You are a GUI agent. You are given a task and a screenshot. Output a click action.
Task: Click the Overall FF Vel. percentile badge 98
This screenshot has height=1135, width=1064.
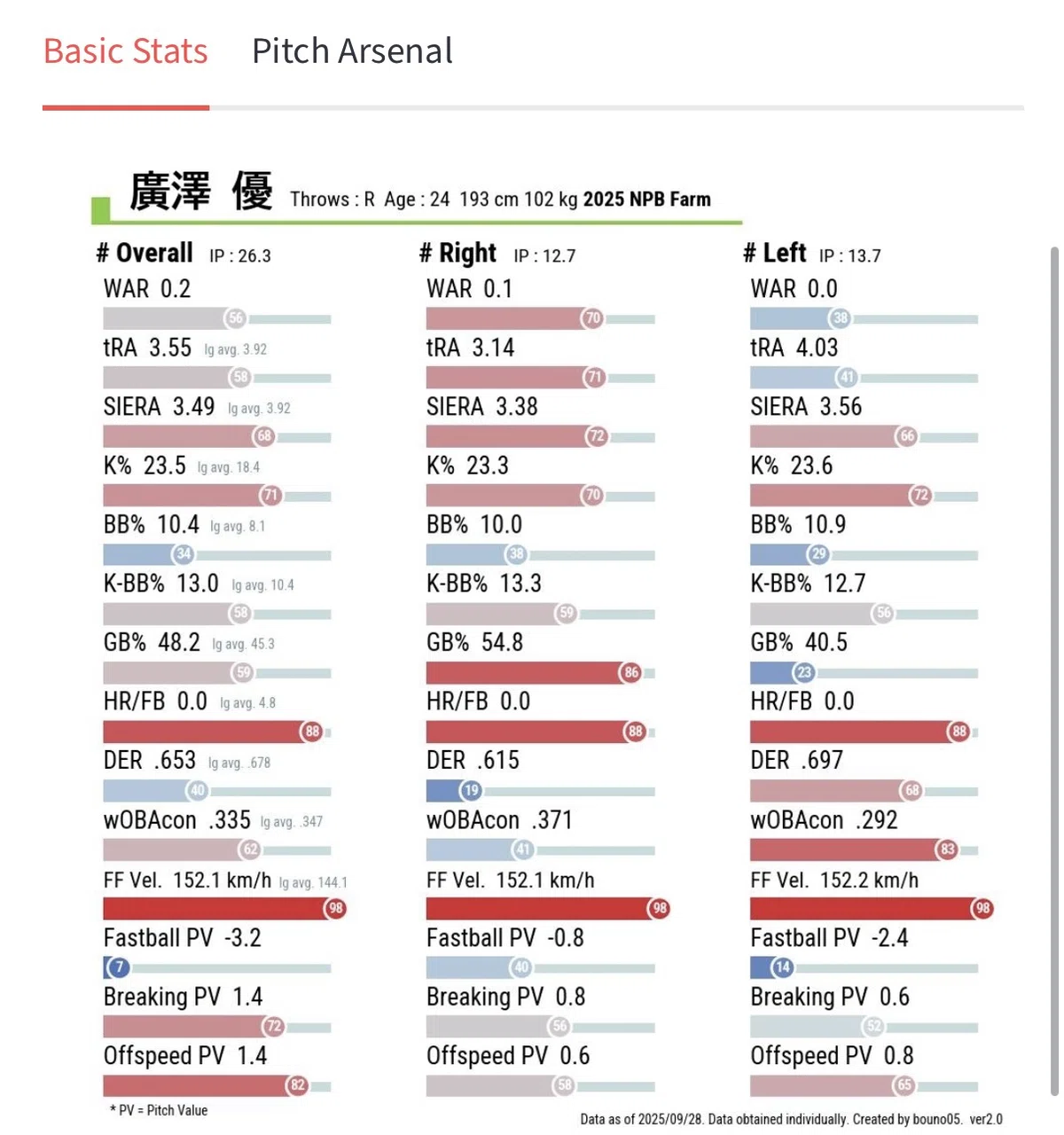[x=335, y=908]
